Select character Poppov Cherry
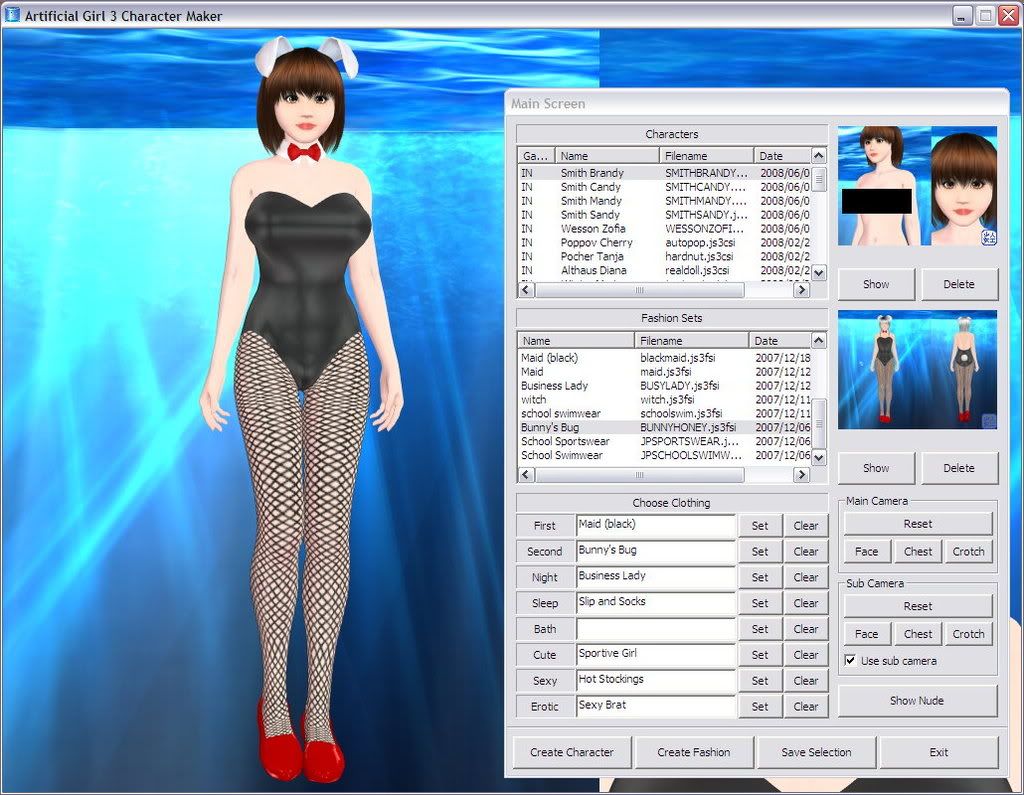This screenshot has width=1024, height=795. 665,242
